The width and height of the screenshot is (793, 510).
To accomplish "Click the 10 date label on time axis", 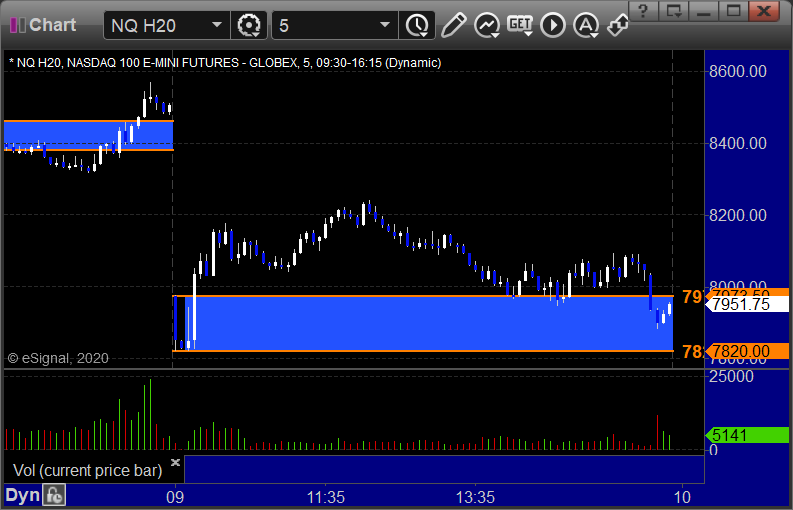I will (x=682, y=497).
